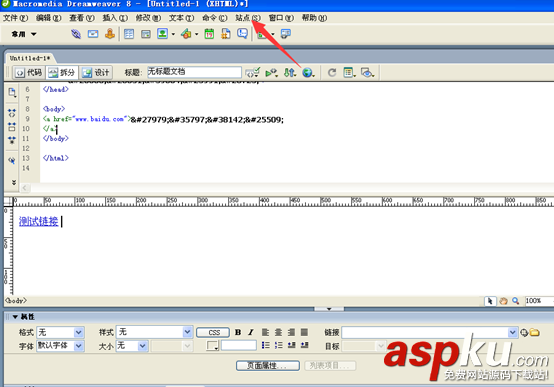
Task: Insert a Table from the toolbar
Action: [129, 34]
